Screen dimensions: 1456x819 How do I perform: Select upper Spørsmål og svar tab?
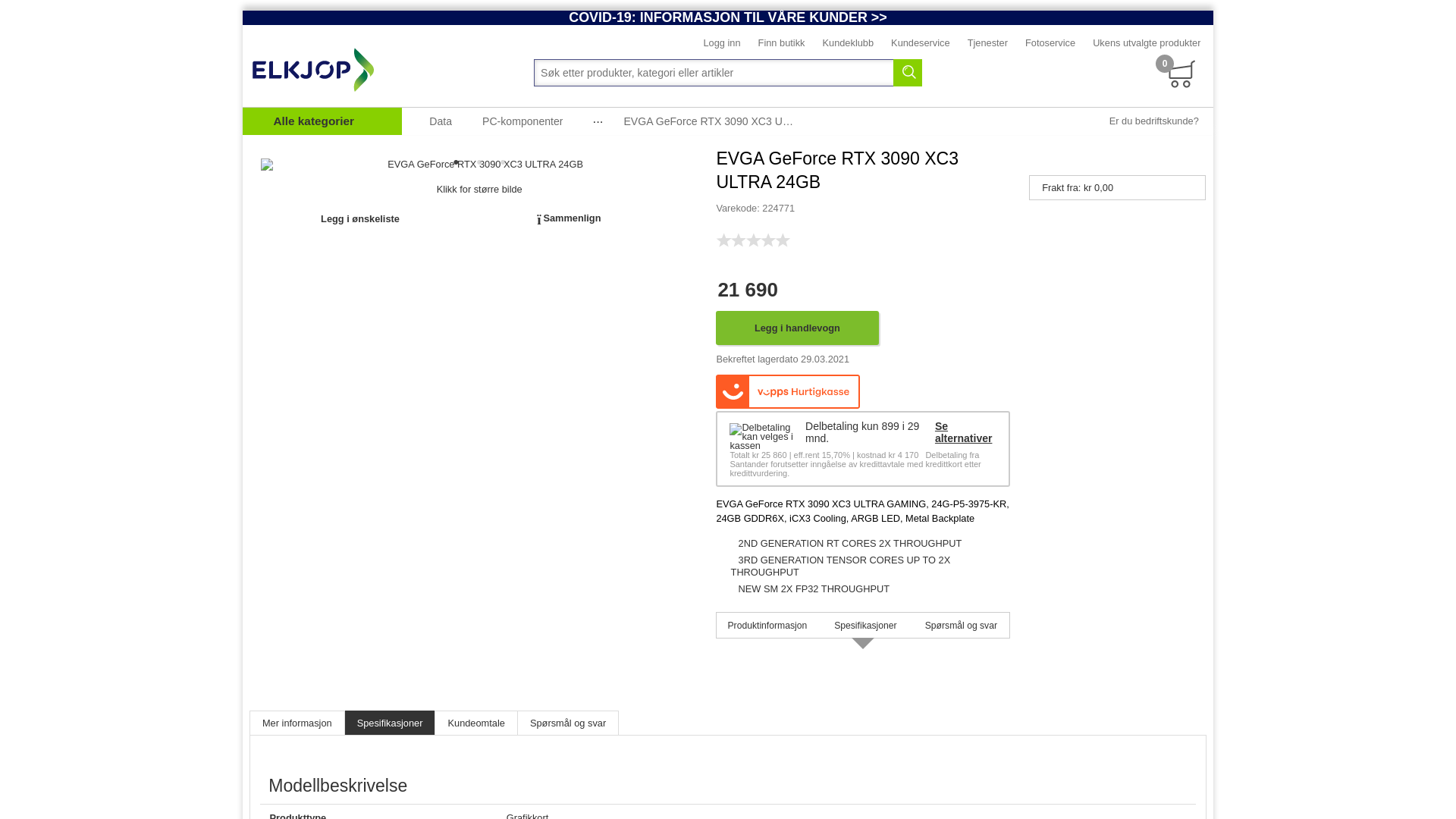click(961, 626)
